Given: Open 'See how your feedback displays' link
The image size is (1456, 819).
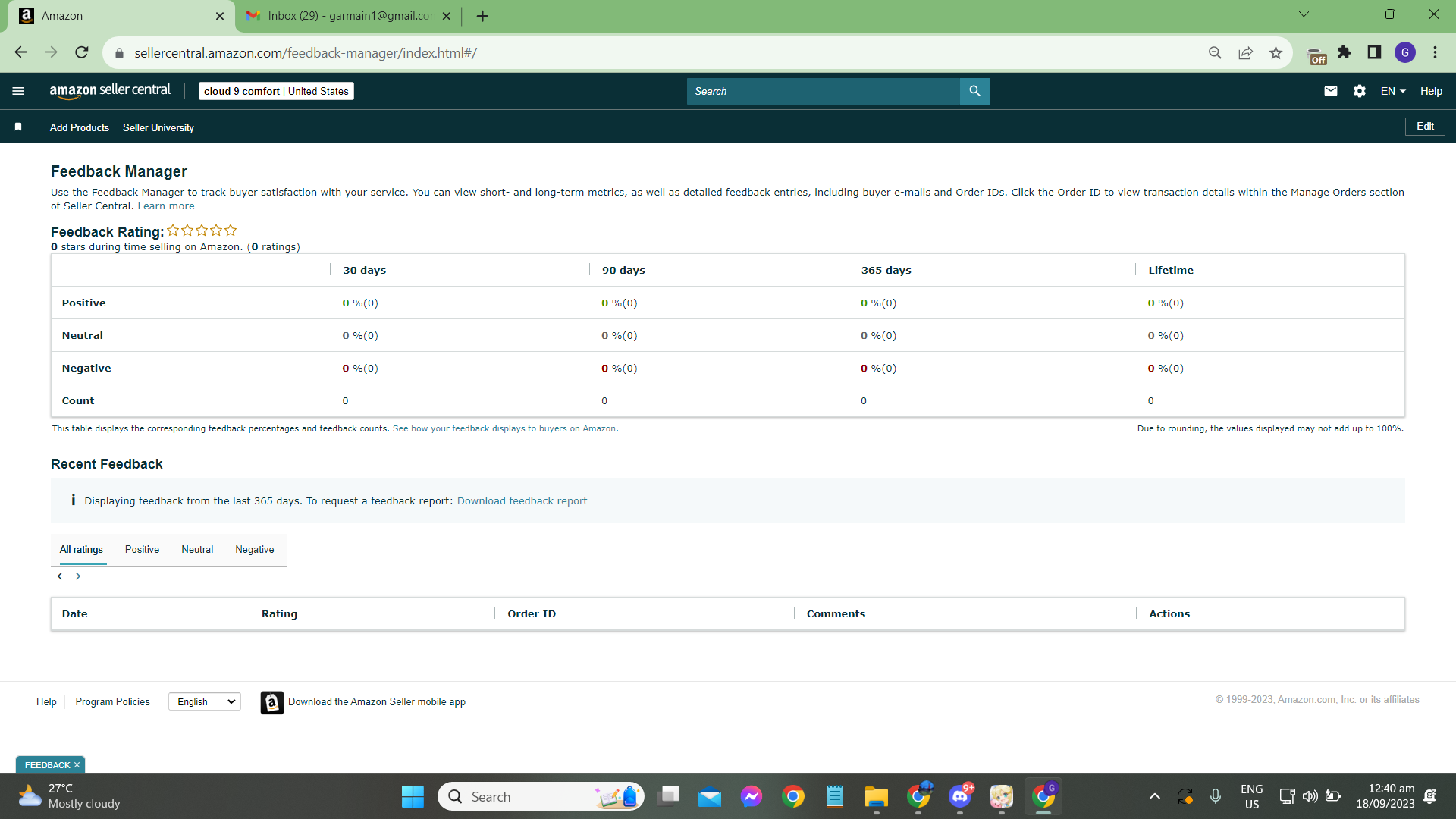Looking at the screenshot, I should pos(504,429).
